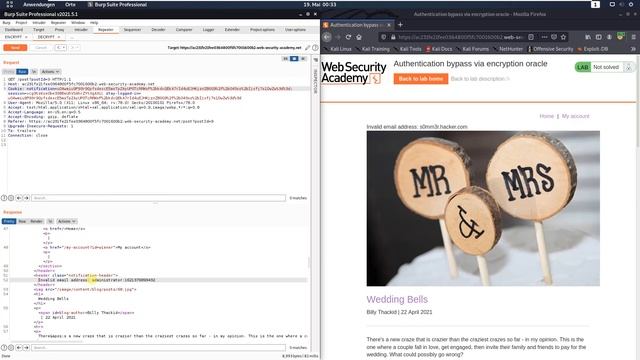
Task: Open Anwendungen menu in top panel
Action: click(x=39, y=4)
